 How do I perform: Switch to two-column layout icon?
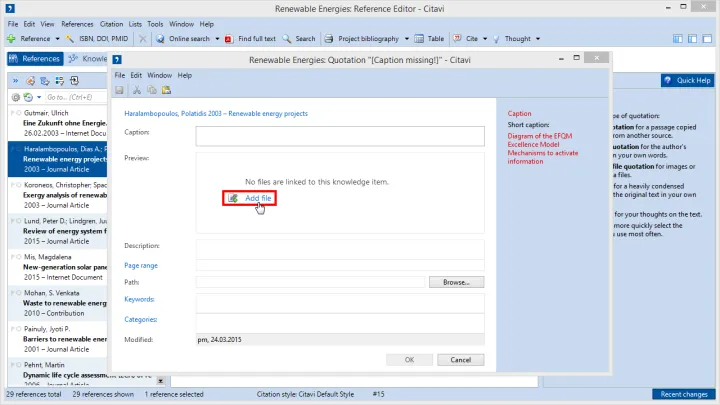[x=692, y=39]
